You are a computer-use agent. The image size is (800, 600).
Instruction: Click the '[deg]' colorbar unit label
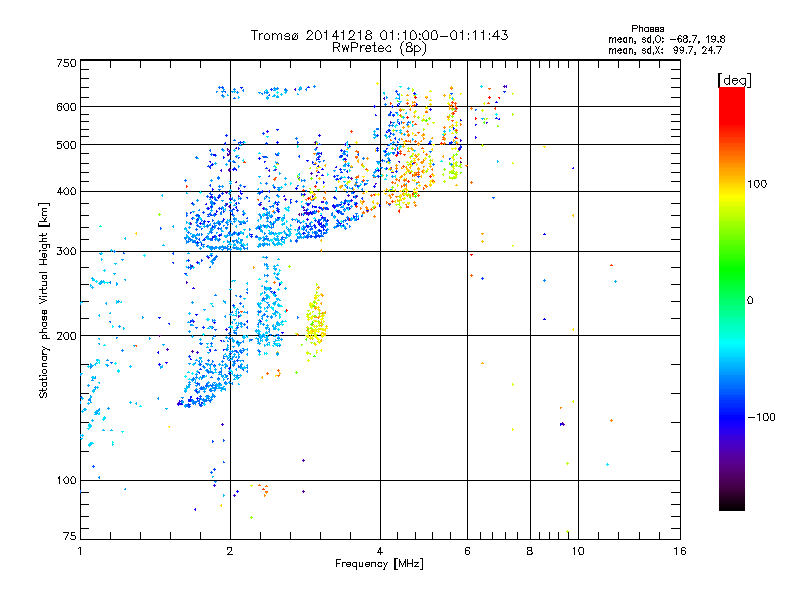pyautogui.click(x=734, y=80)
